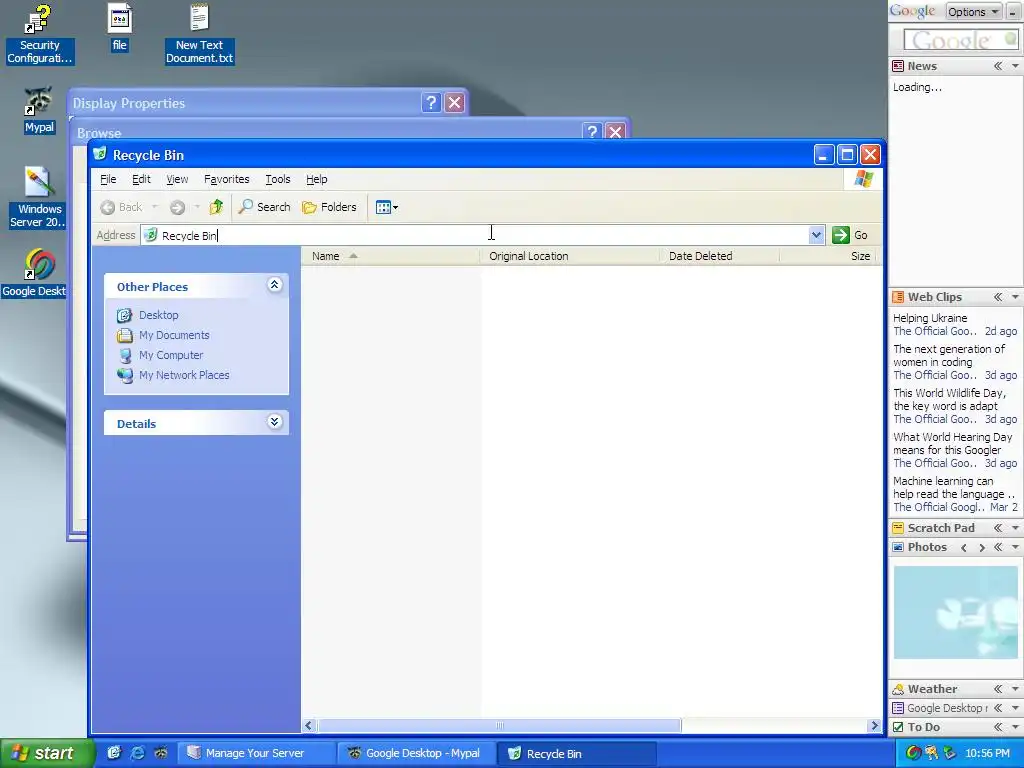Open the Forward history dropdown arrow
Viewport: 1024px width, 768px height.
point(197,207)
